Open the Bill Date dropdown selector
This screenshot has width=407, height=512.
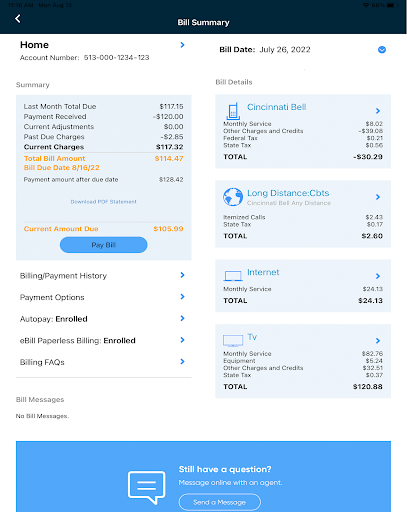(x=382, y=50)
